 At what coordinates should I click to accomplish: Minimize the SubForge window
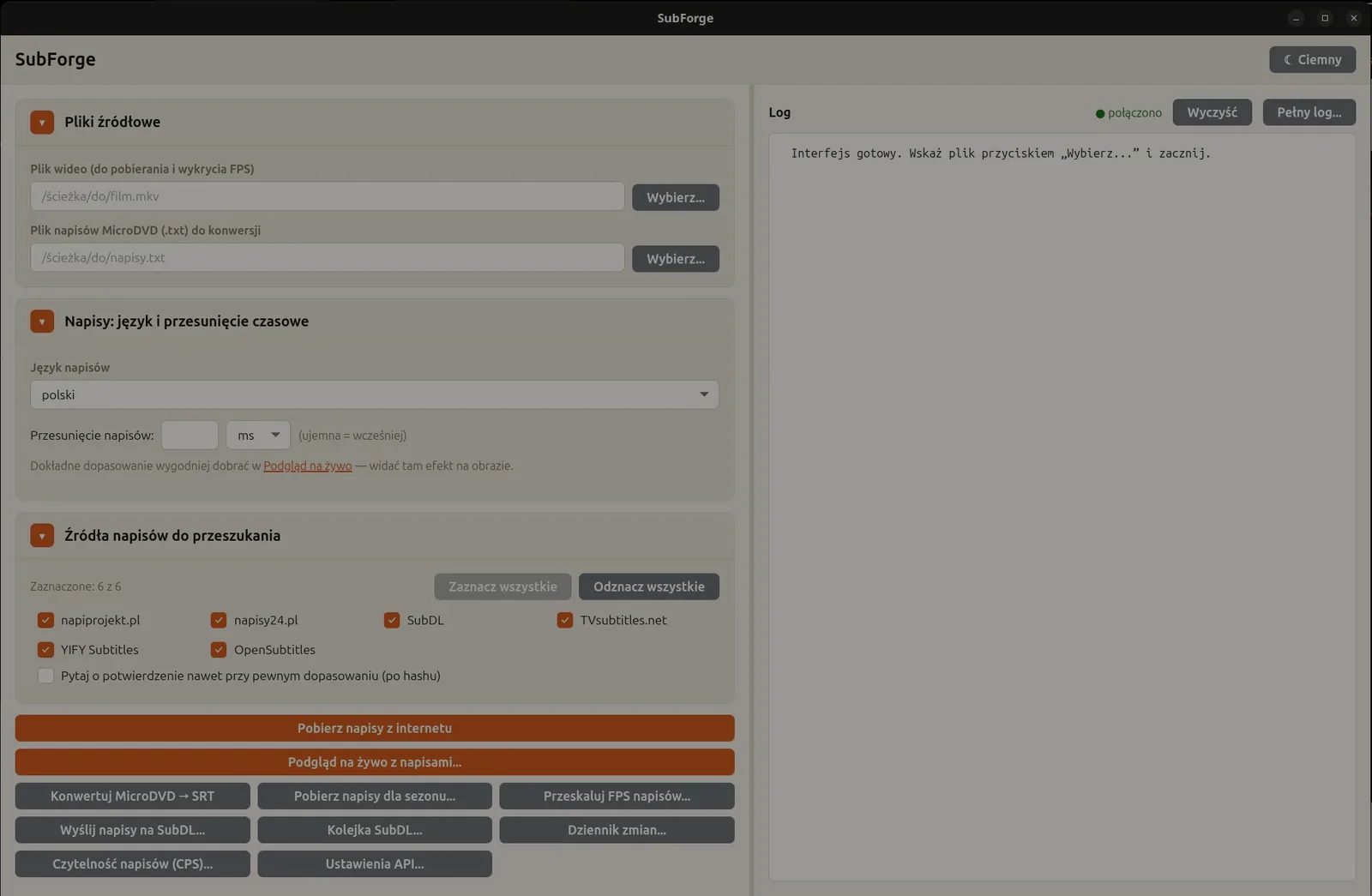[1297, 18]
